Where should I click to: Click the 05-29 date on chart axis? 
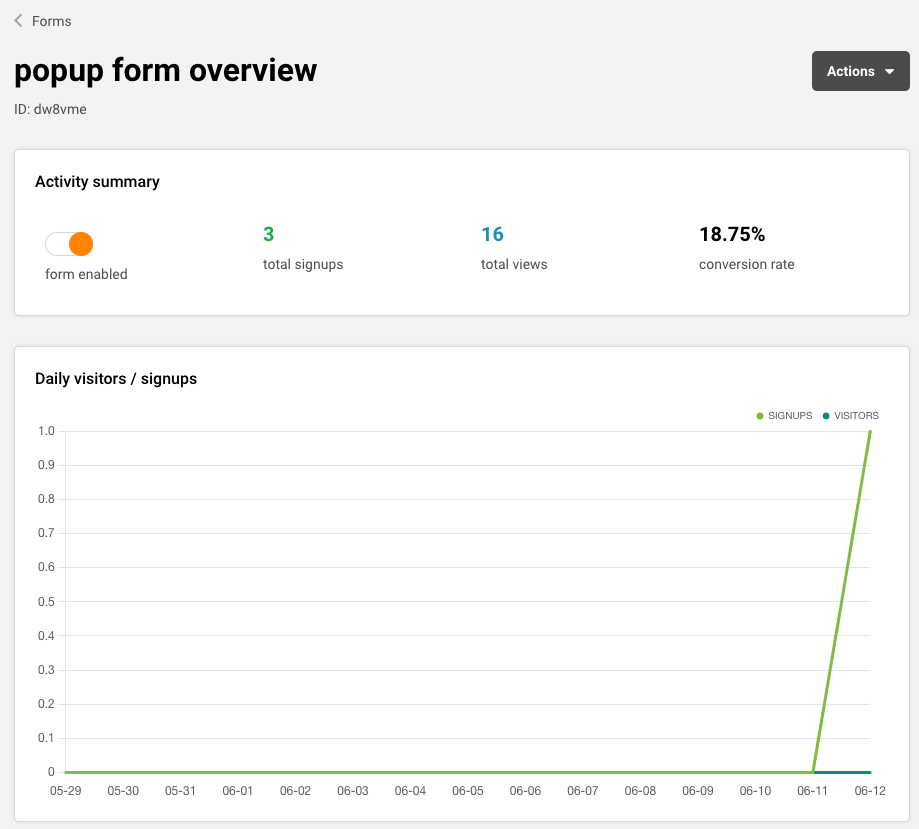point(65,791)
